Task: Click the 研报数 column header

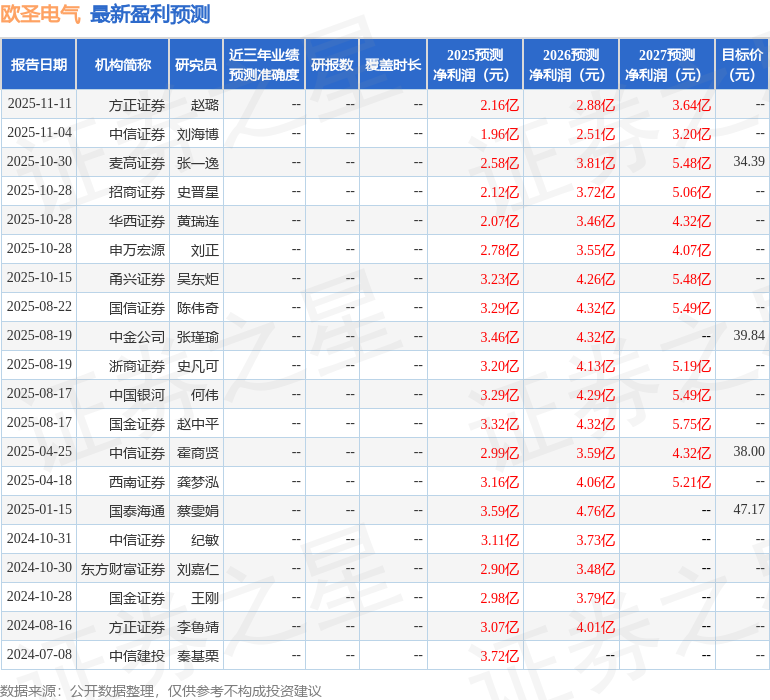Action: (x=332, y=65)
